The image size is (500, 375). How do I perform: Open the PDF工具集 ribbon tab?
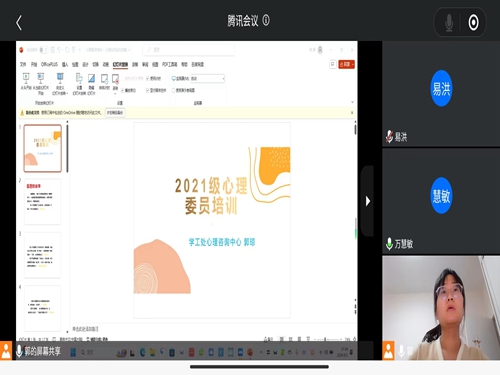tap(170, 64)
